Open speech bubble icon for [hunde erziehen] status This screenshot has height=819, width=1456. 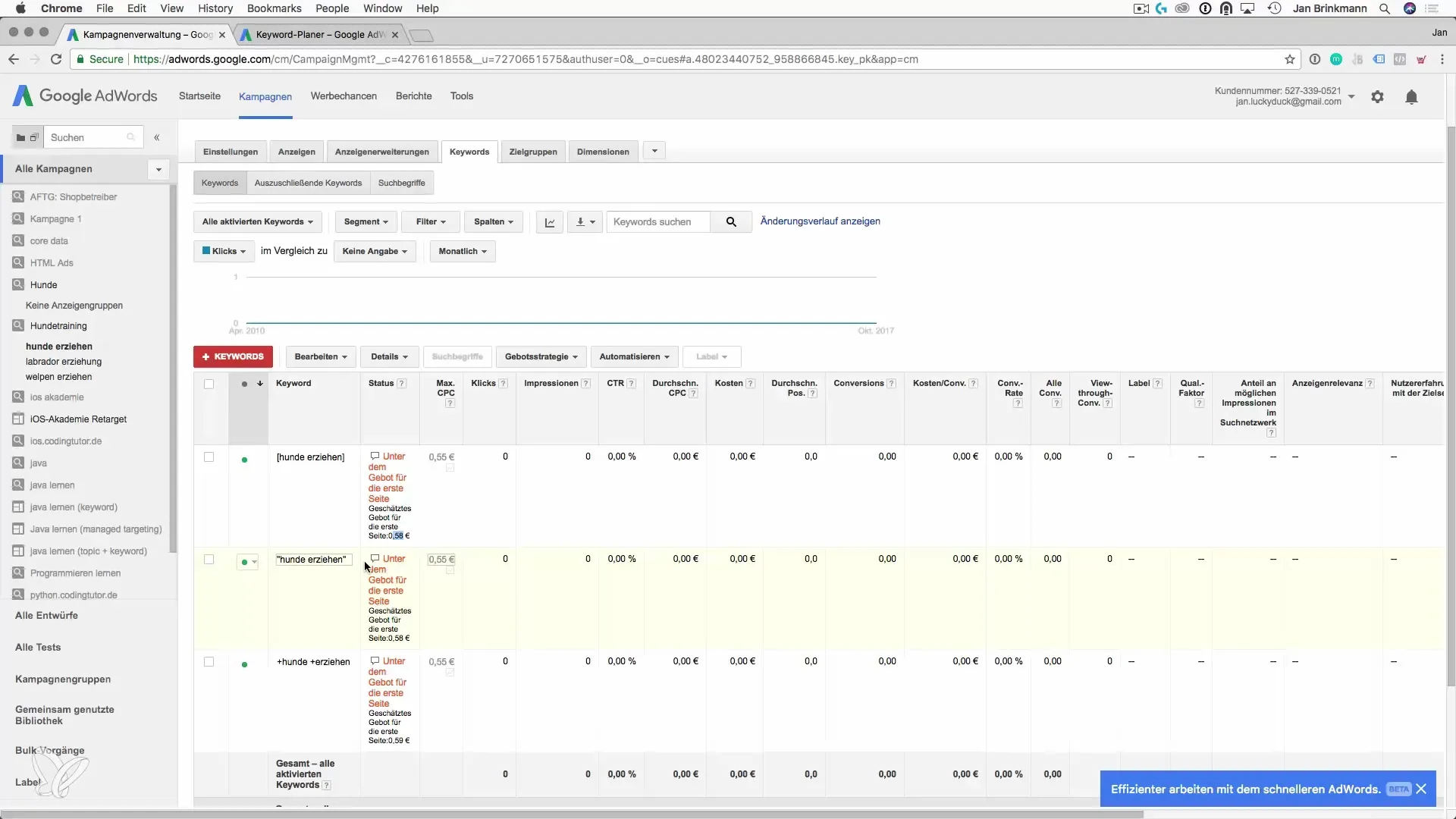[x=375, y=457]
